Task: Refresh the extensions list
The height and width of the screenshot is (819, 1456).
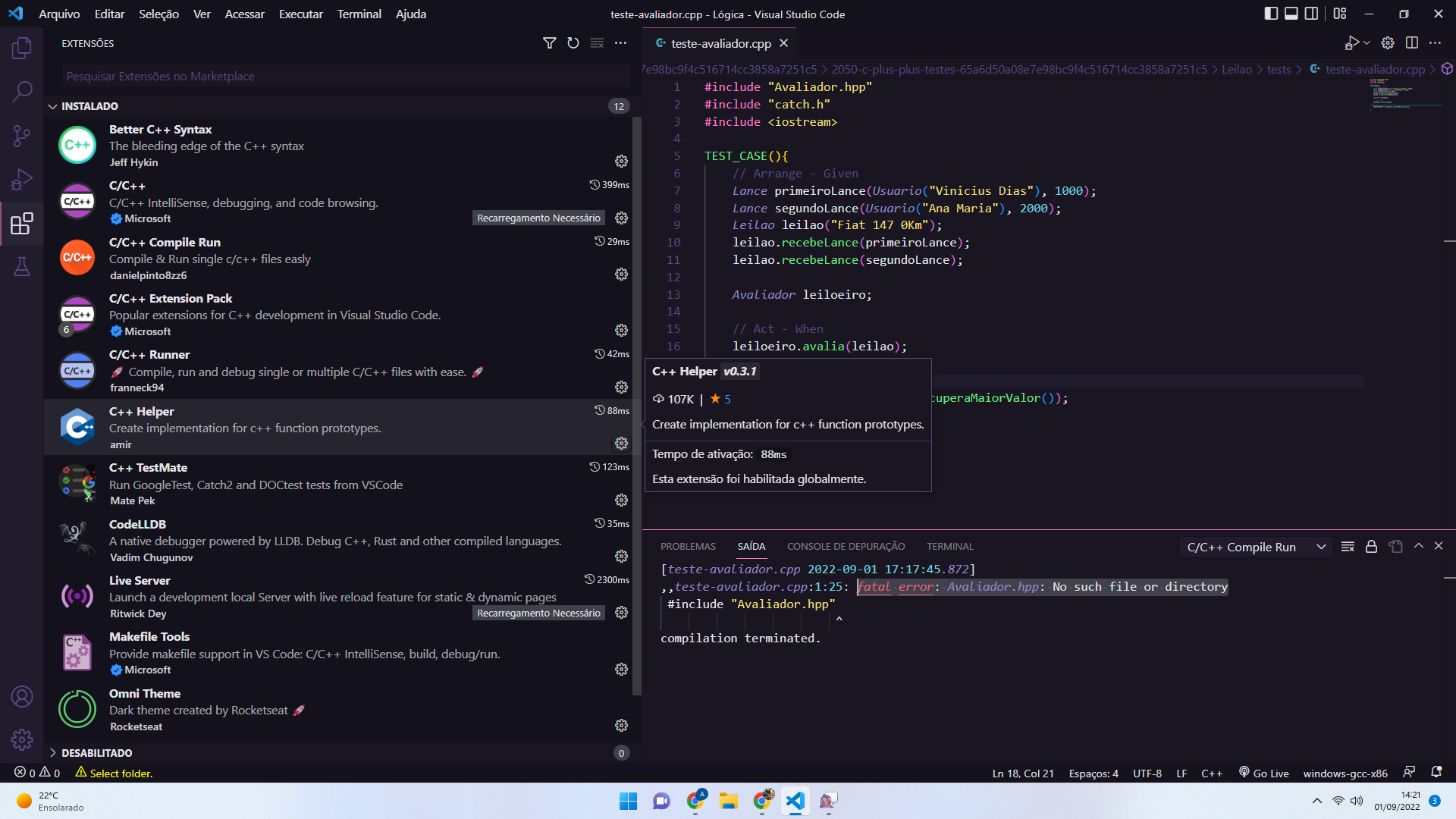Action: (573, 43)
